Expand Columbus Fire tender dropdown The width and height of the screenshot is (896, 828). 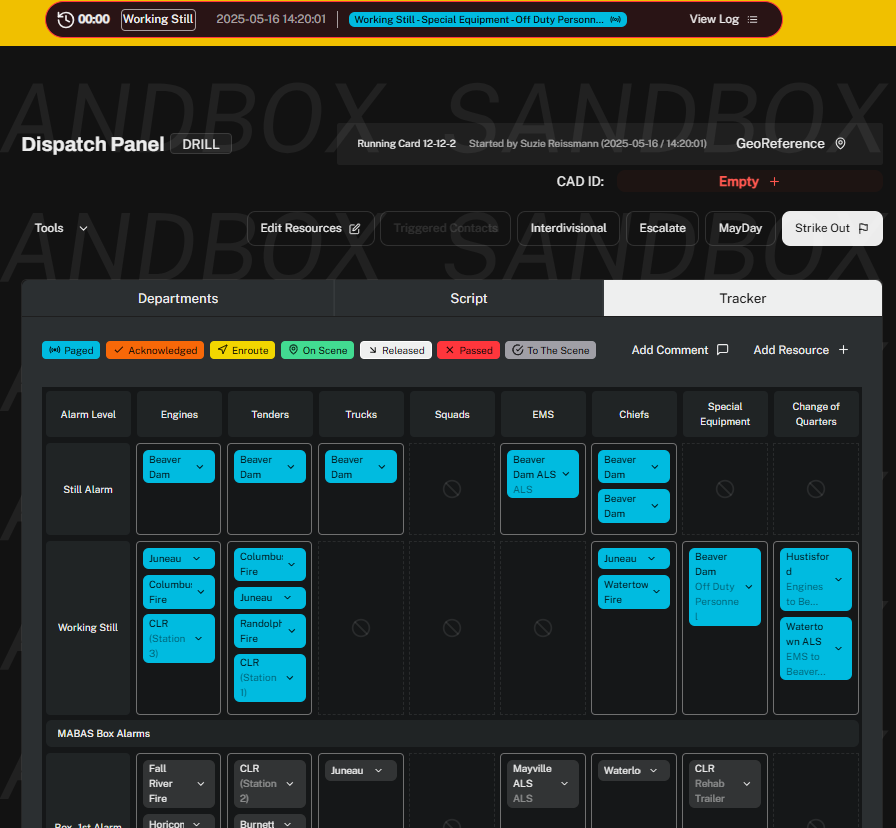tap(270, 564)
